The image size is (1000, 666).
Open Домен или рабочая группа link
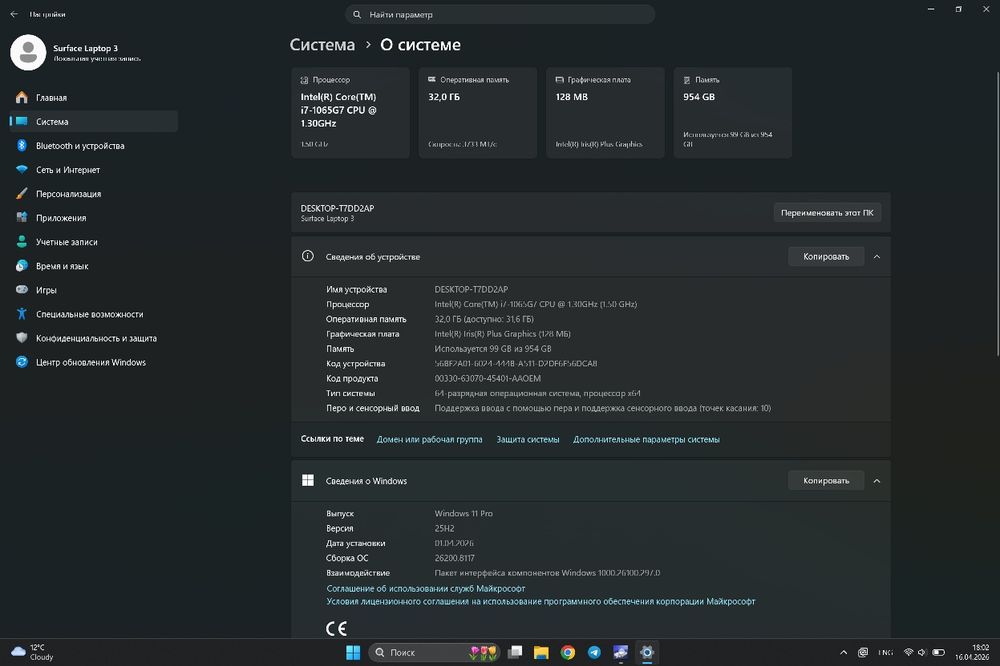(x=429, y=439)
